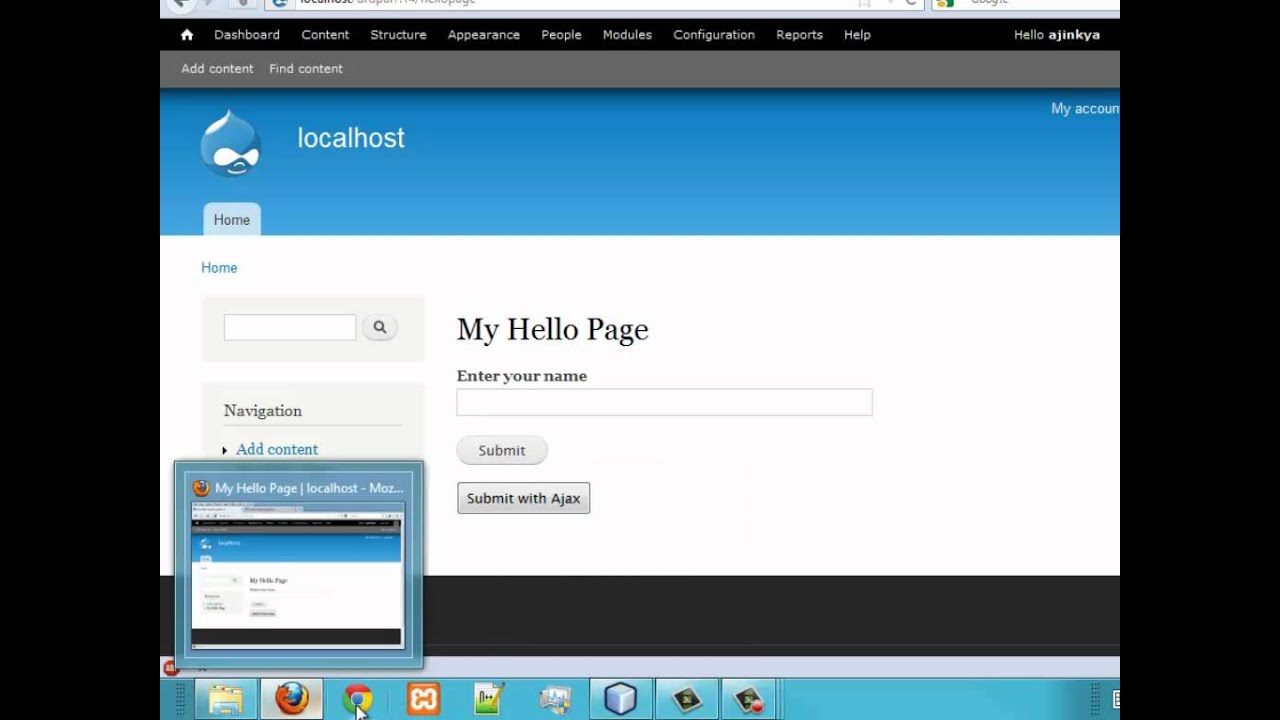Click the Drupal drop logo
1280x720 pixels.
(231, 143)
